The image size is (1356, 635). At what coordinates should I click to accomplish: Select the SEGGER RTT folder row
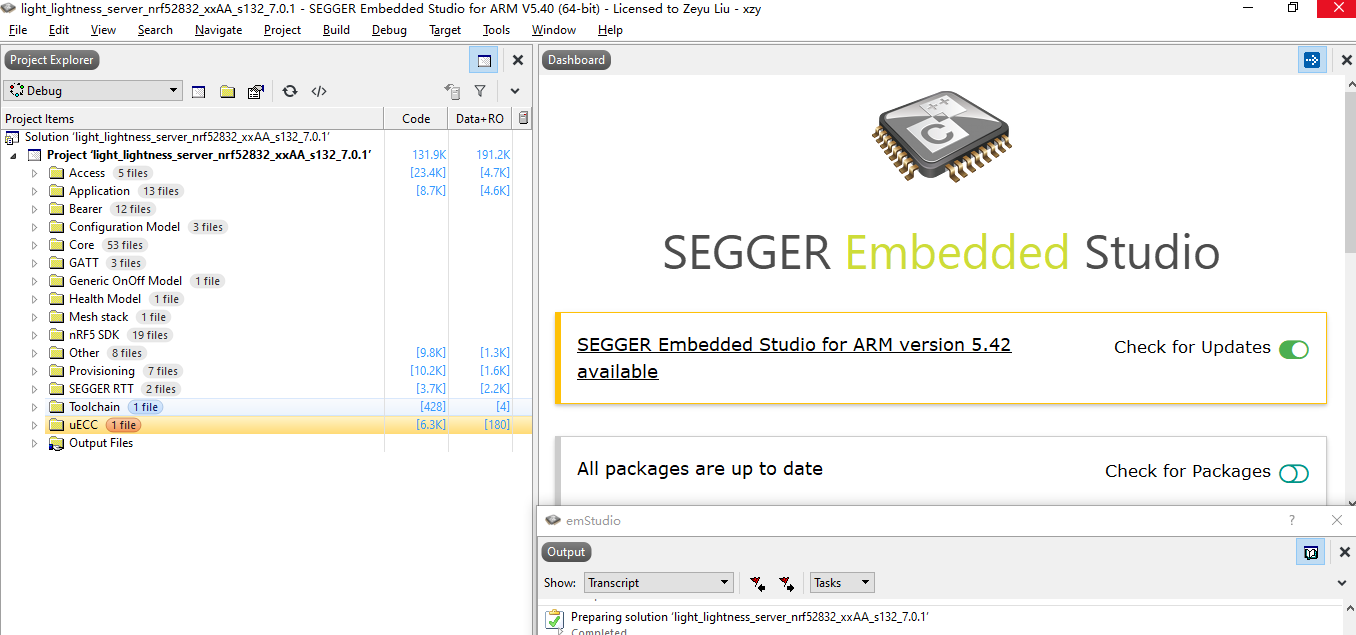click(266, 389)
